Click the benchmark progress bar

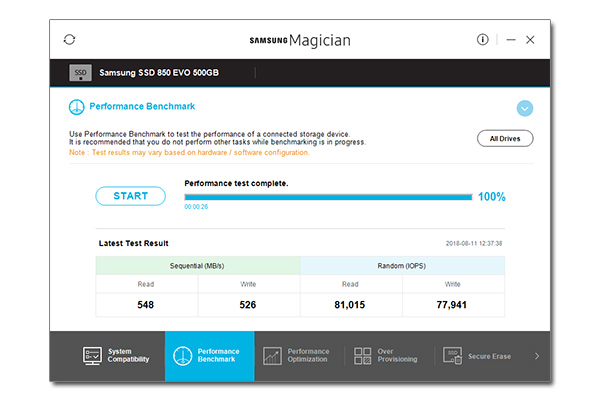pyautogui.click(x=328, y=197)
